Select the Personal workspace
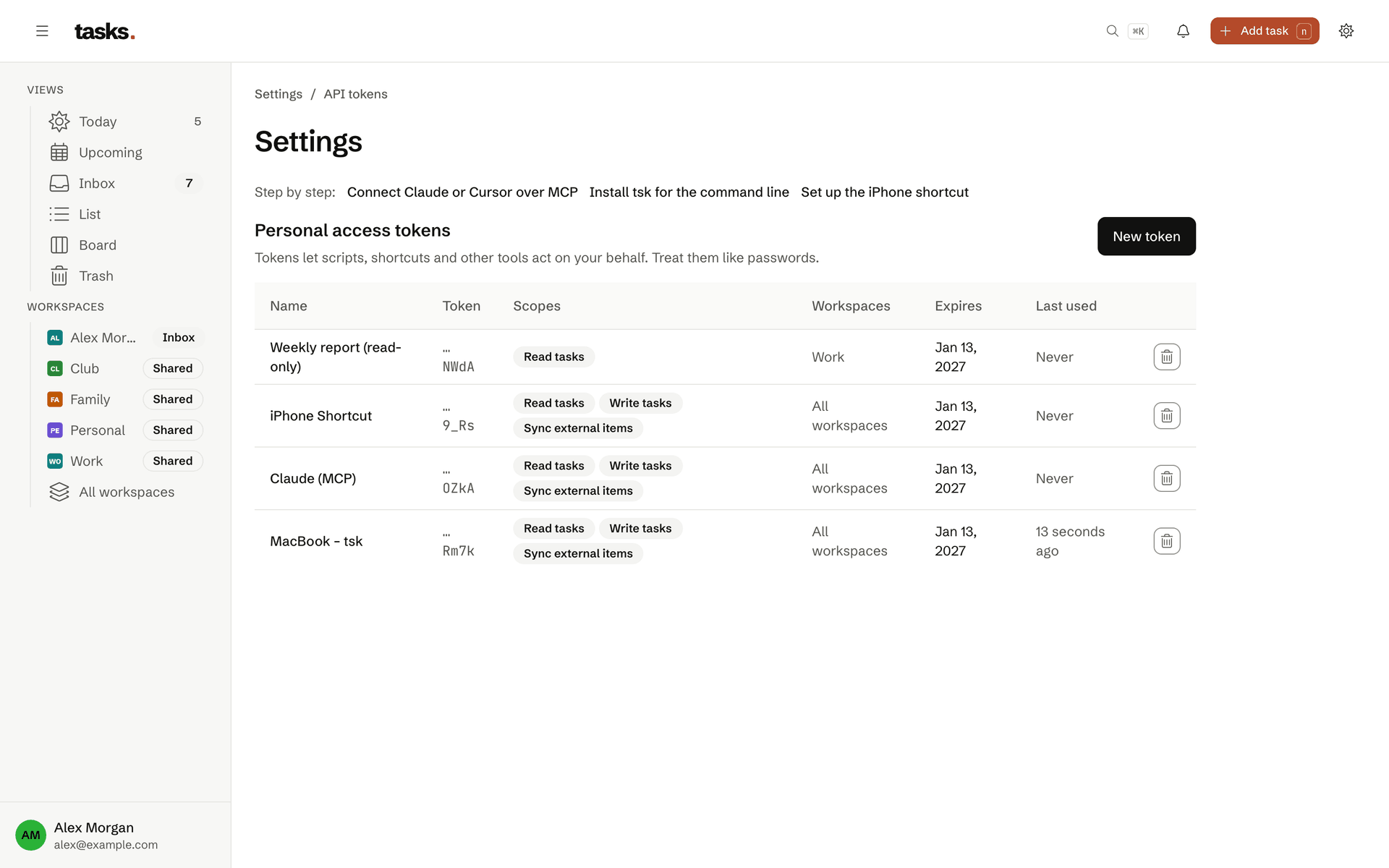Image resolution: width=1389 pixels, height=868 pixels. point(126,430)
